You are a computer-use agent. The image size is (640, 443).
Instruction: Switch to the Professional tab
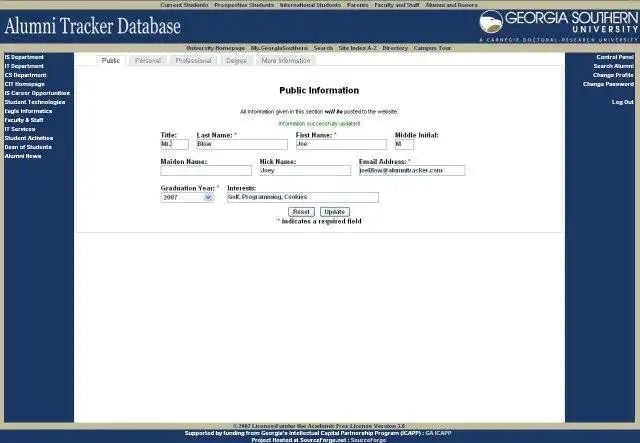pyautogui.click(x=193, y=61)
